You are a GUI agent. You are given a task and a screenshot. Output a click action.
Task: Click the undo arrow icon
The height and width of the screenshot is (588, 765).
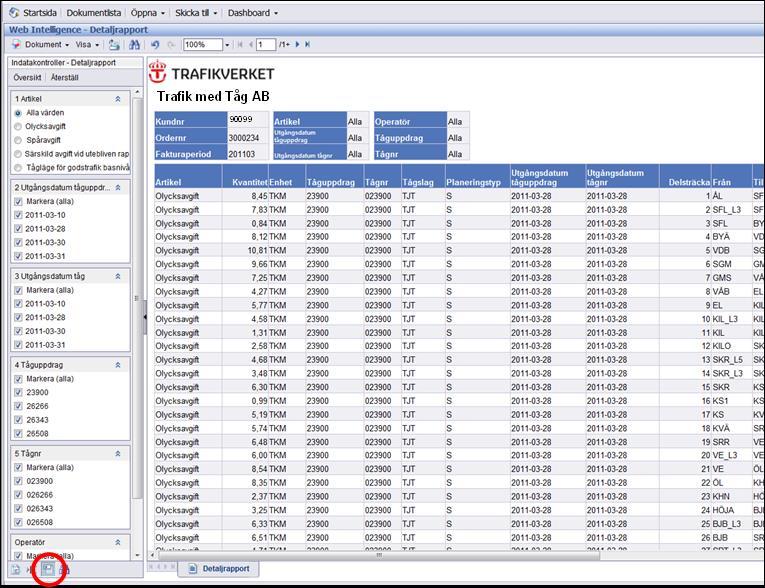tap(155, 45)
